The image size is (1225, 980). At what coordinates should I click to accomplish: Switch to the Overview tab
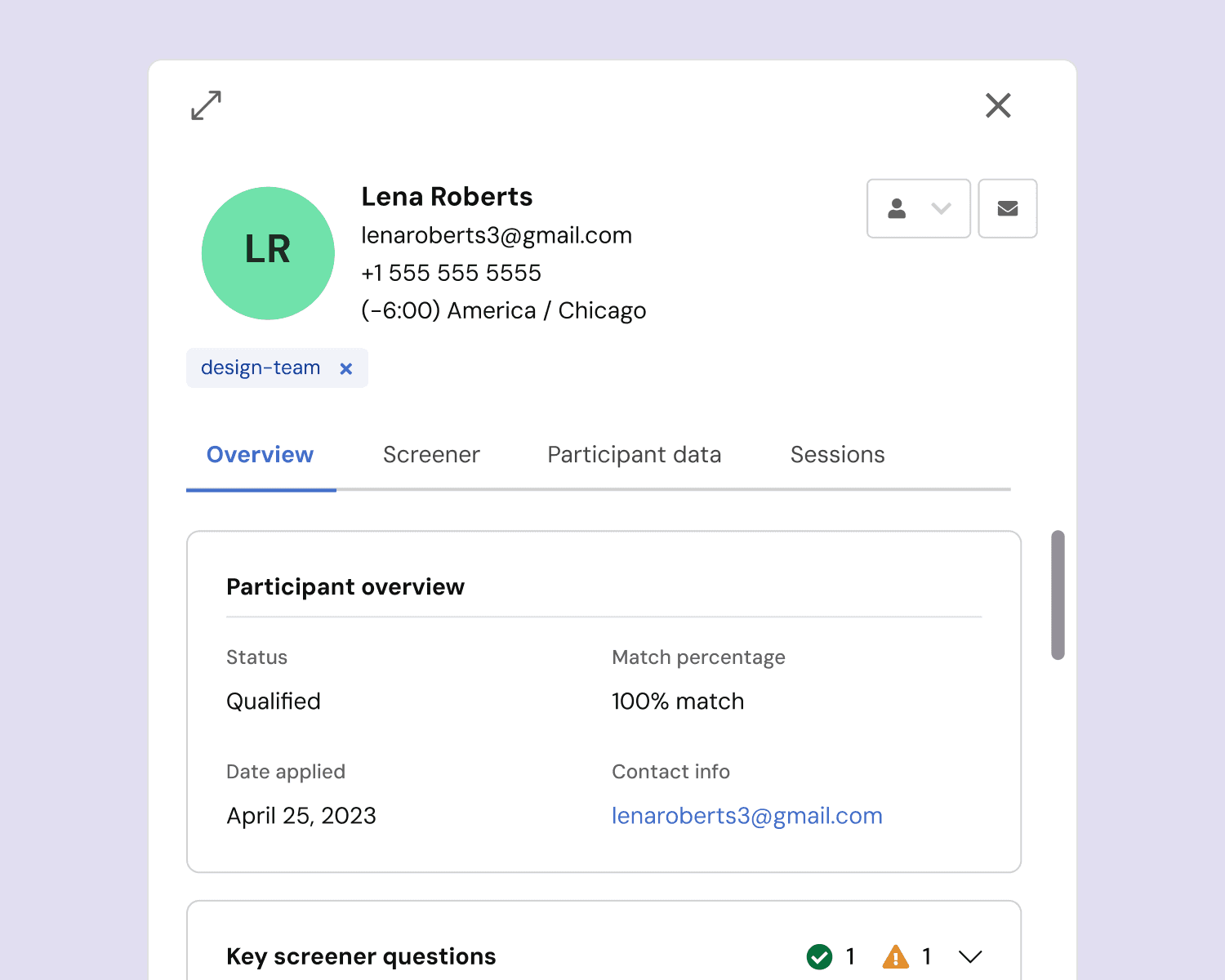coord(261,455)
